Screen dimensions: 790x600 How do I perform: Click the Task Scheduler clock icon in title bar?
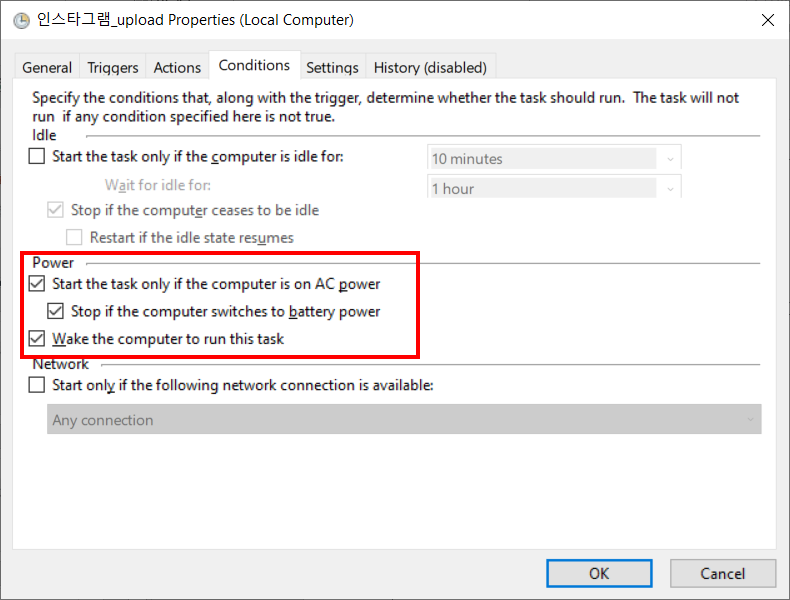[x=21, y=21]
